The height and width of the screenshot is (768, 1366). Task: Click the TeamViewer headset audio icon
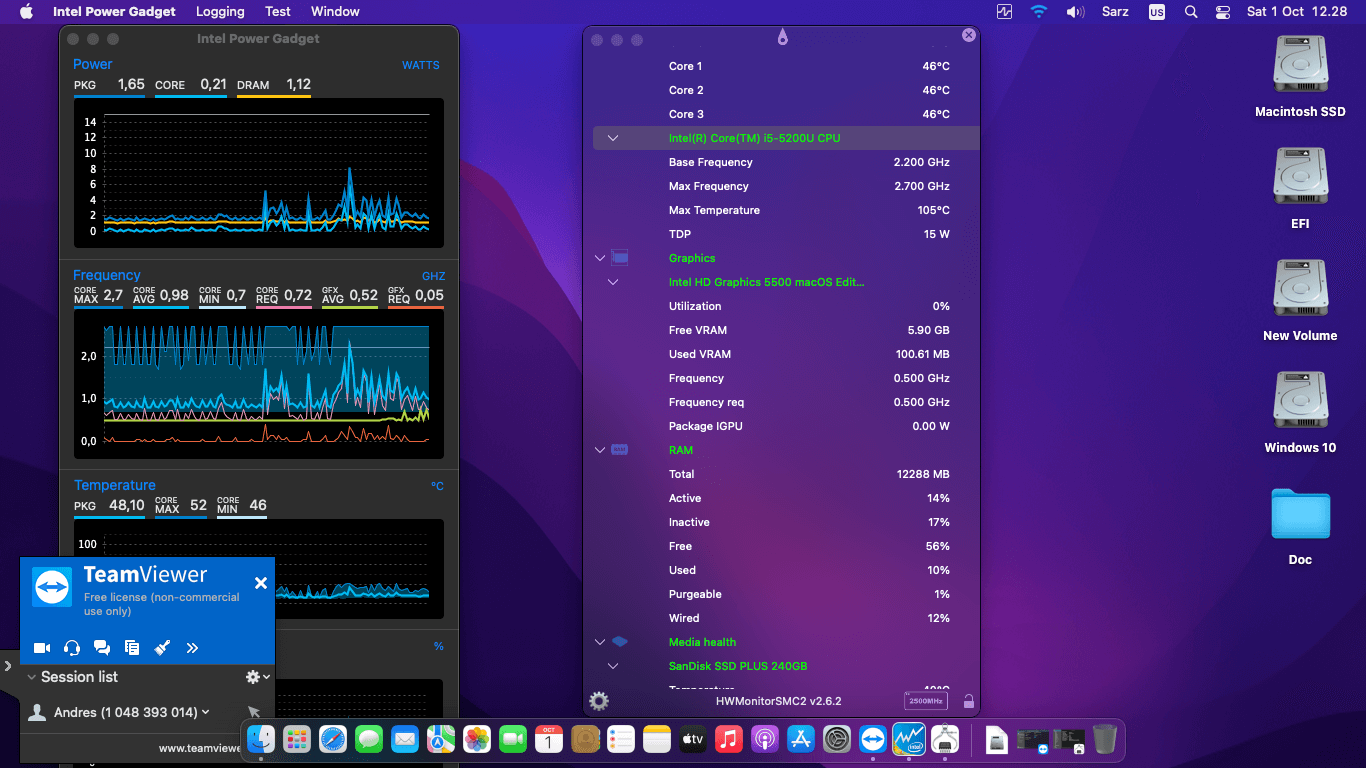coord(72,648)
